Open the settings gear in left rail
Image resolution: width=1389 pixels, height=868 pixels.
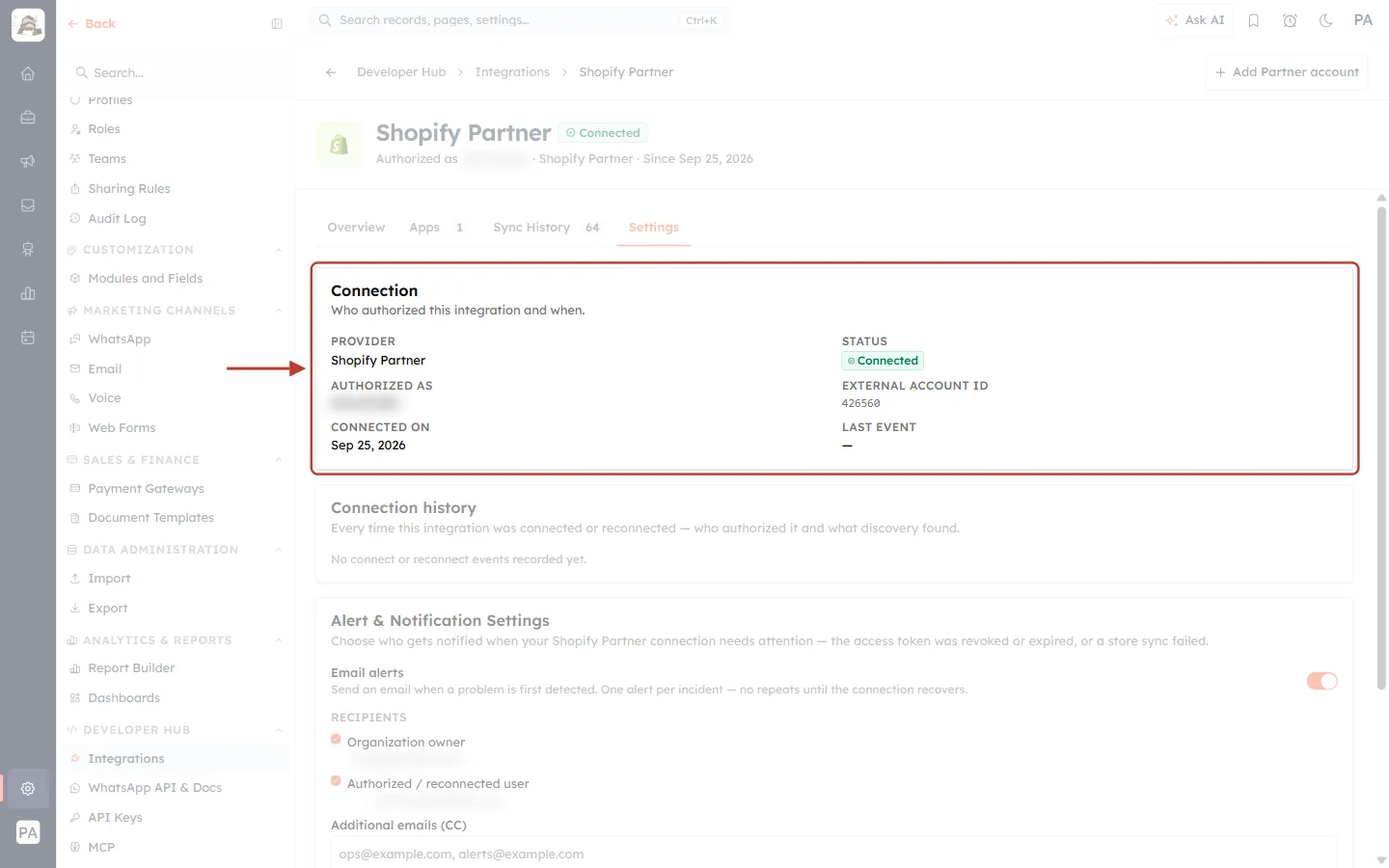click(x=28, y=788)
